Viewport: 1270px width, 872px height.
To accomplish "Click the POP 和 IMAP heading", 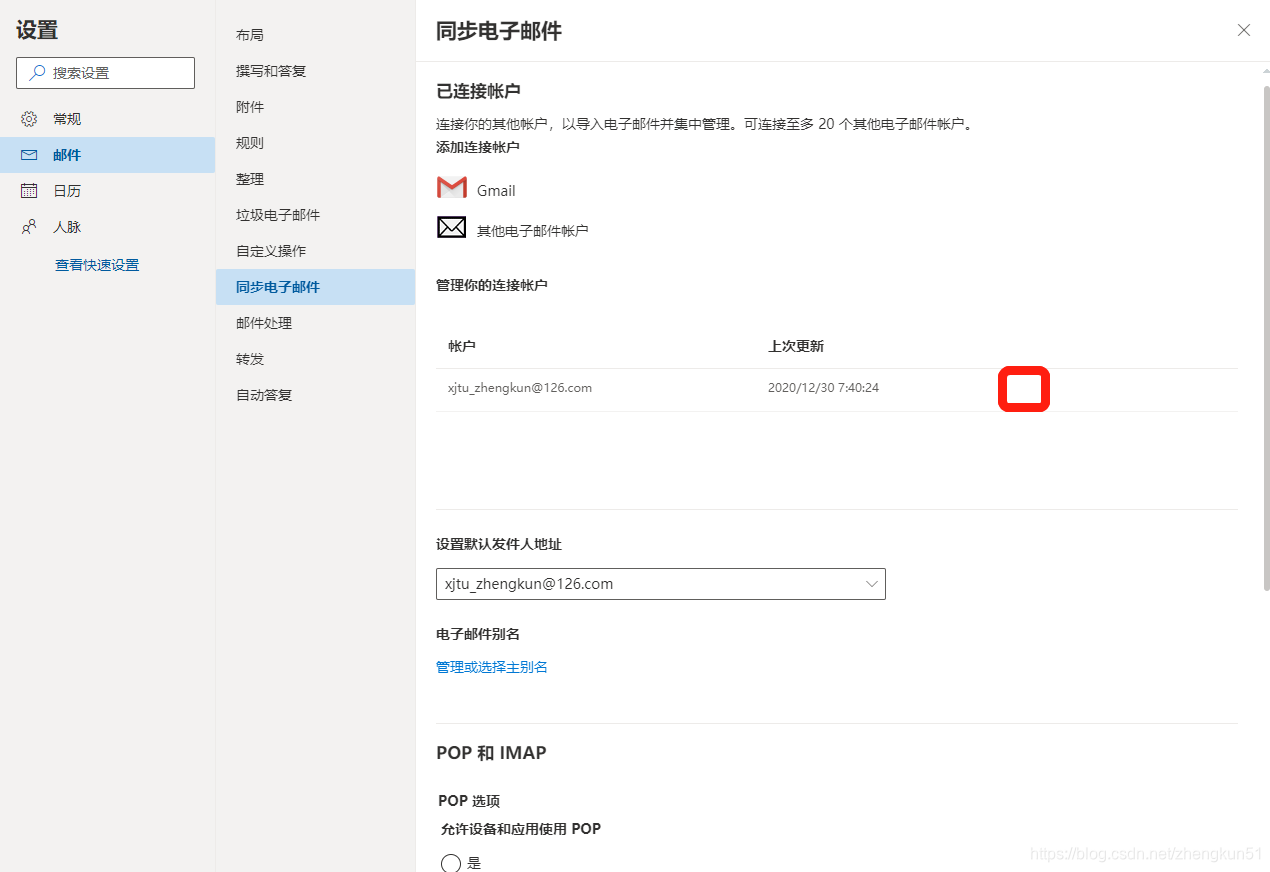I will (491, 753).
